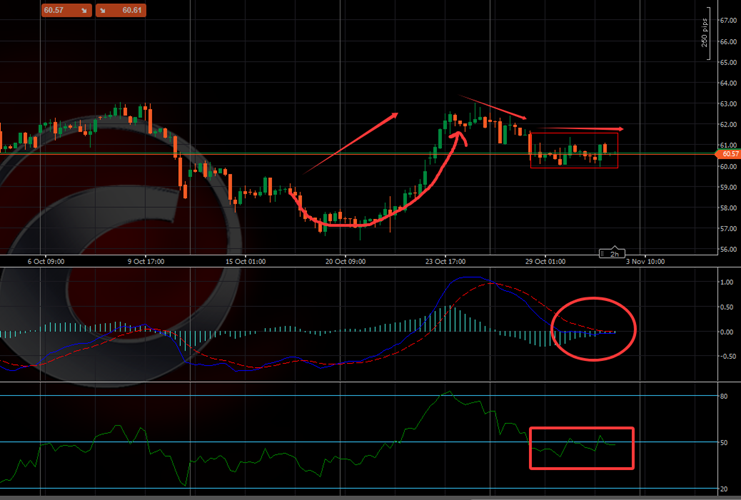741x500 pixels.
Task: Click the down arrow icon on 60.57 button
Action: click(x=83, y=9)
